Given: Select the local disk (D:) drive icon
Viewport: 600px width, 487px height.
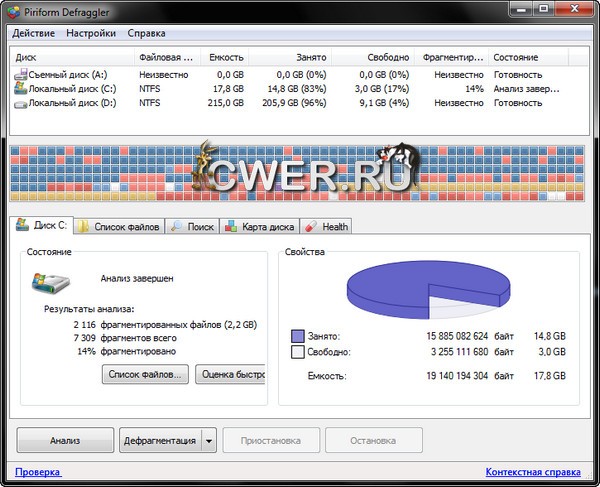Looking at the screenshot, I should (21, 101).
